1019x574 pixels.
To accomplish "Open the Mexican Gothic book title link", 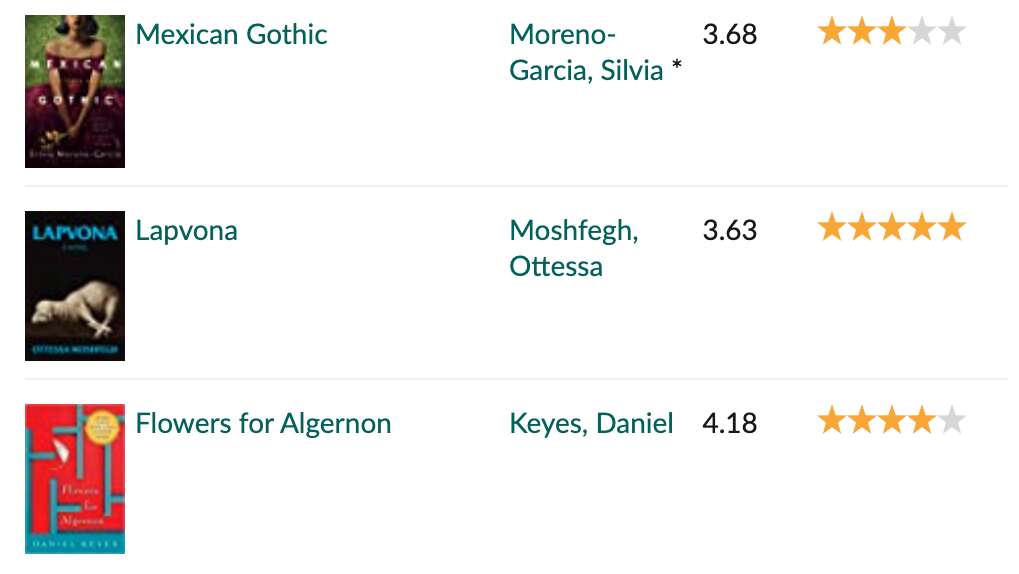I will click(231, 34).
